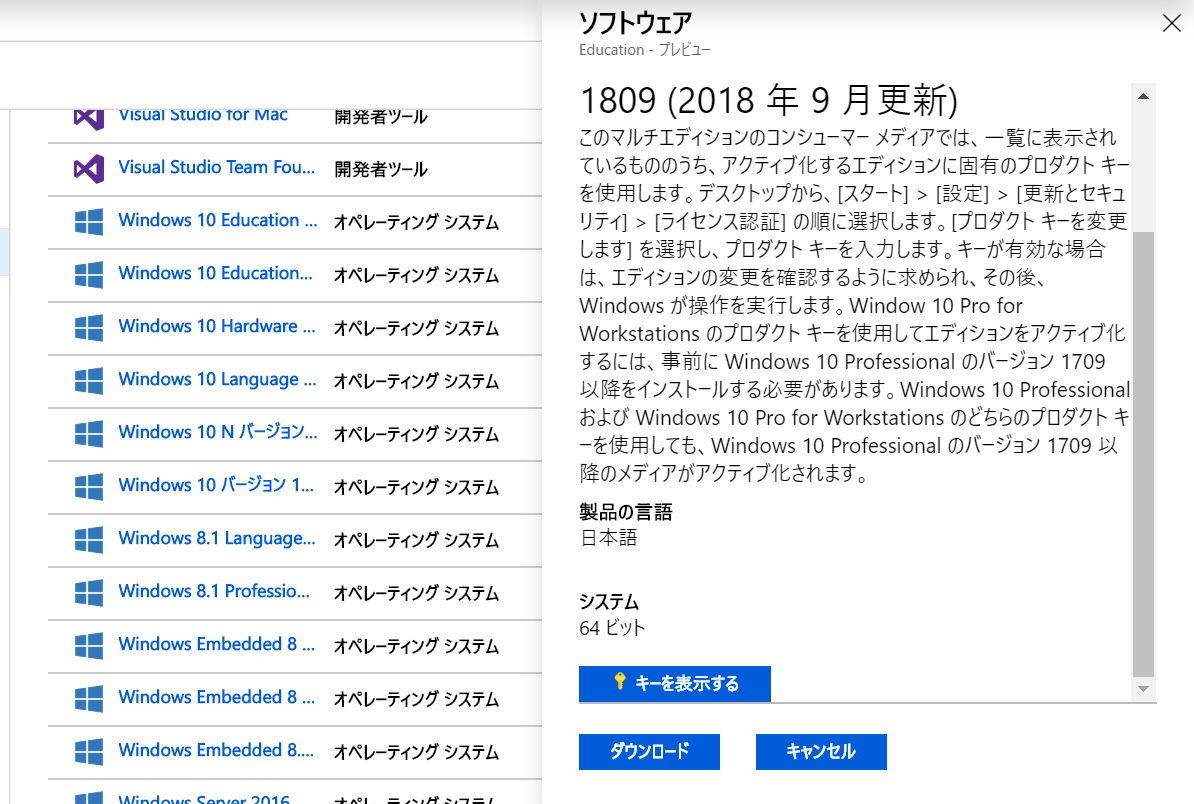Click the scrollbar up arrow in details panel
This screenshot has height=804, width=1194.
point(1143,96)
